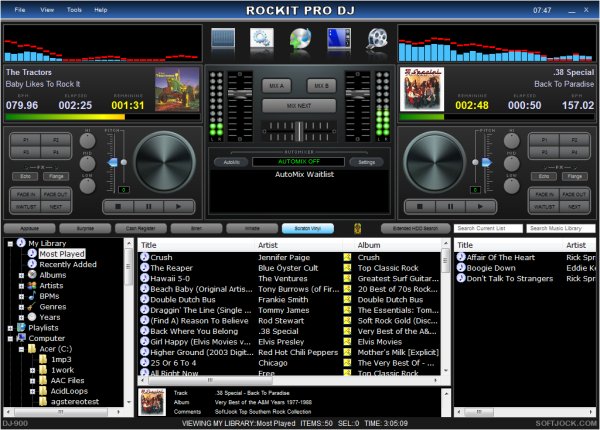Expand the AAC Files folder node
The image size is (600, 430).
tap(33, 381)
